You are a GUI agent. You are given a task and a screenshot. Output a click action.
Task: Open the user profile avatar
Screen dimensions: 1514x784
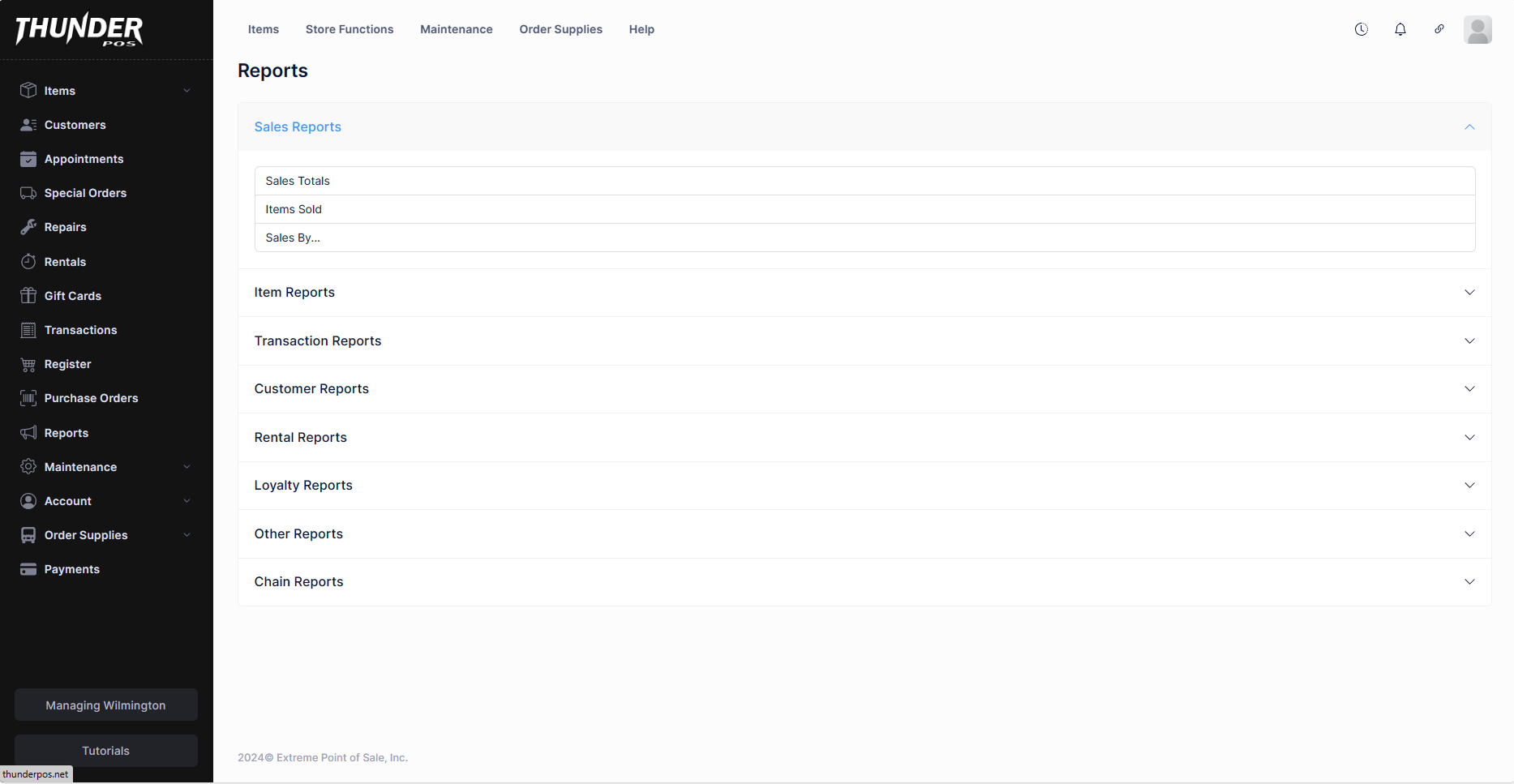click(1477, 30)
